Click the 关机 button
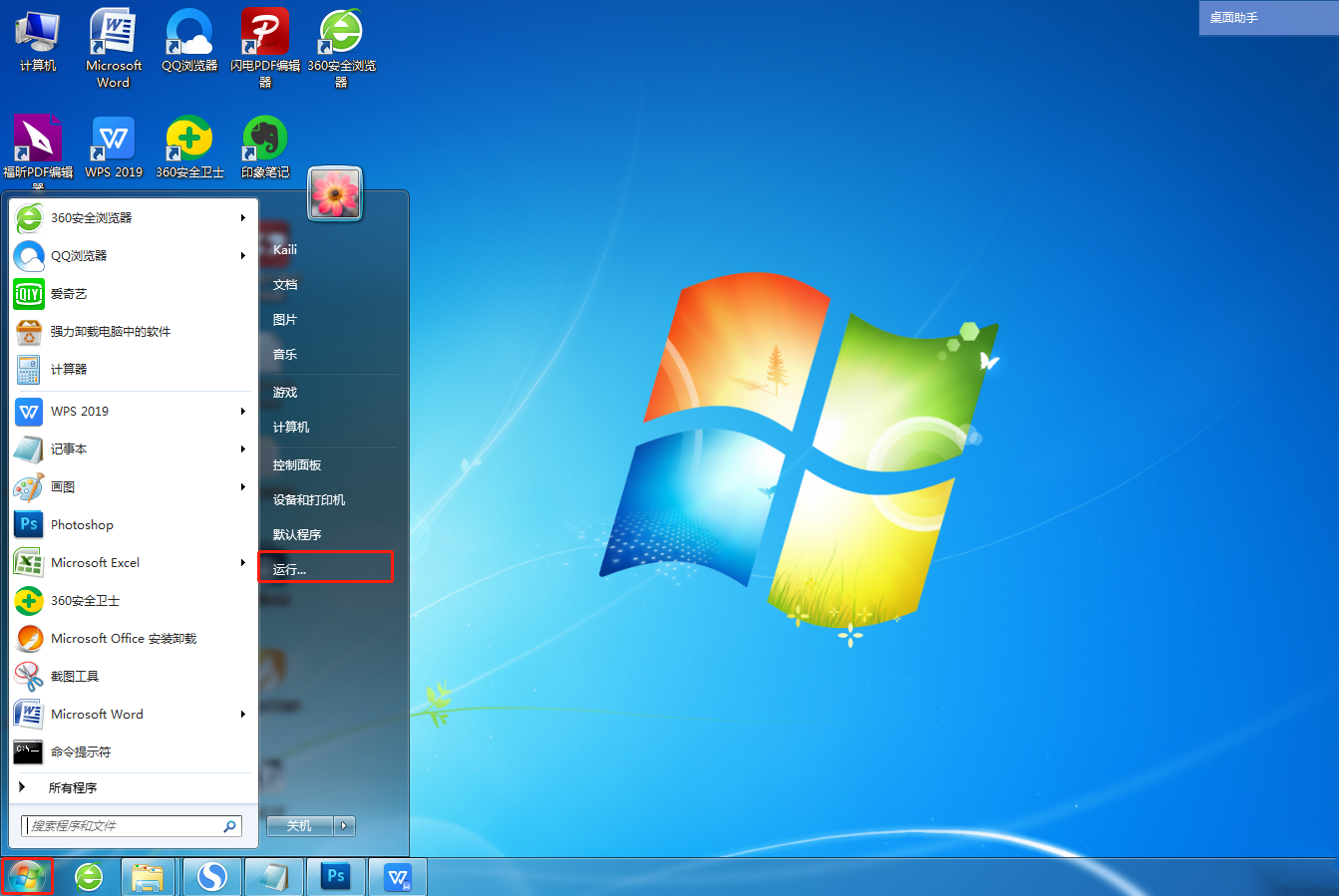This screenshot has height=896, width=1339. [x=299, y=825]
